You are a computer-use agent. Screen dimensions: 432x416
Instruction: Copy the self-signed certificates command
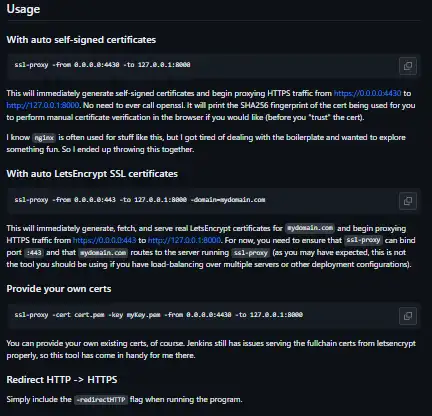coord(408,66)
